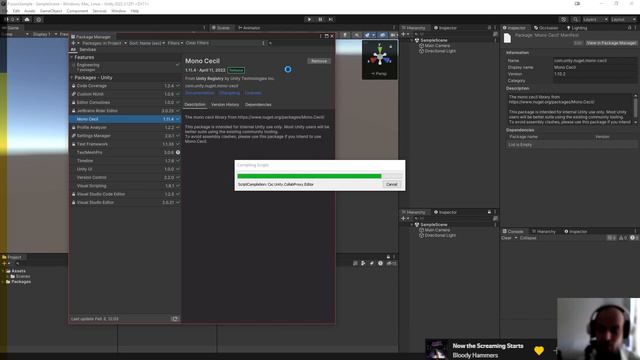This screenshot has width=640, height=360.
Task: Click the add package plus icon in Package Manager
Action: coord(74,43)
